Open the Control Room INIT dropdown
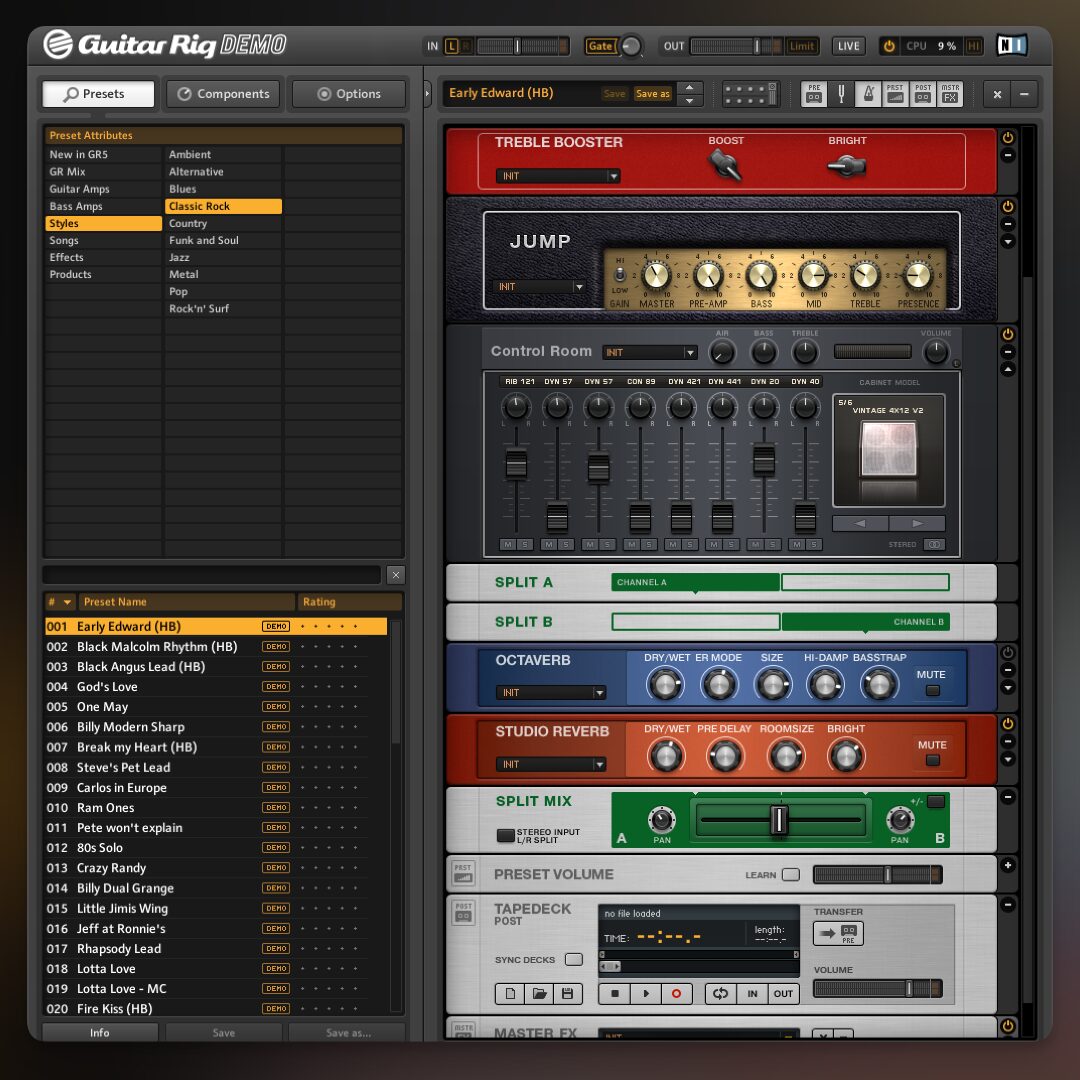The image size is (1080, 1080). 649,352
